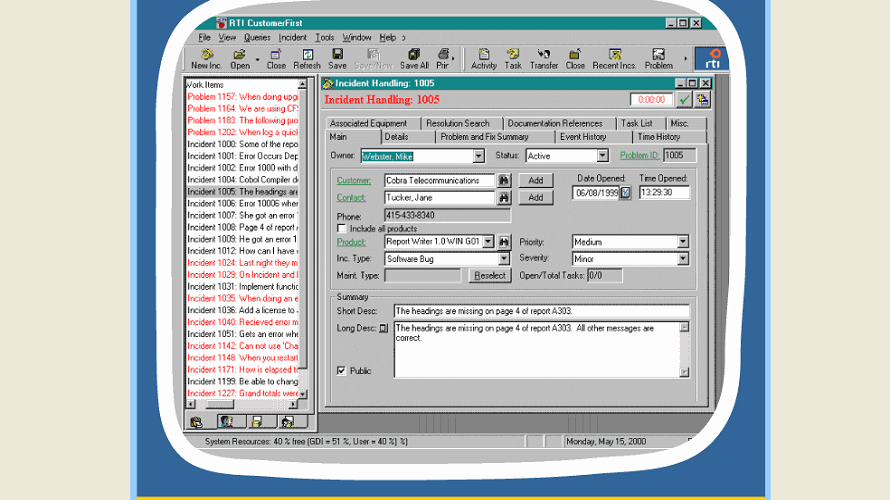Click the New Inc. toolbar icon
Image resolution: width=890 pixels, height=500 pixels.
click(207, 59)
